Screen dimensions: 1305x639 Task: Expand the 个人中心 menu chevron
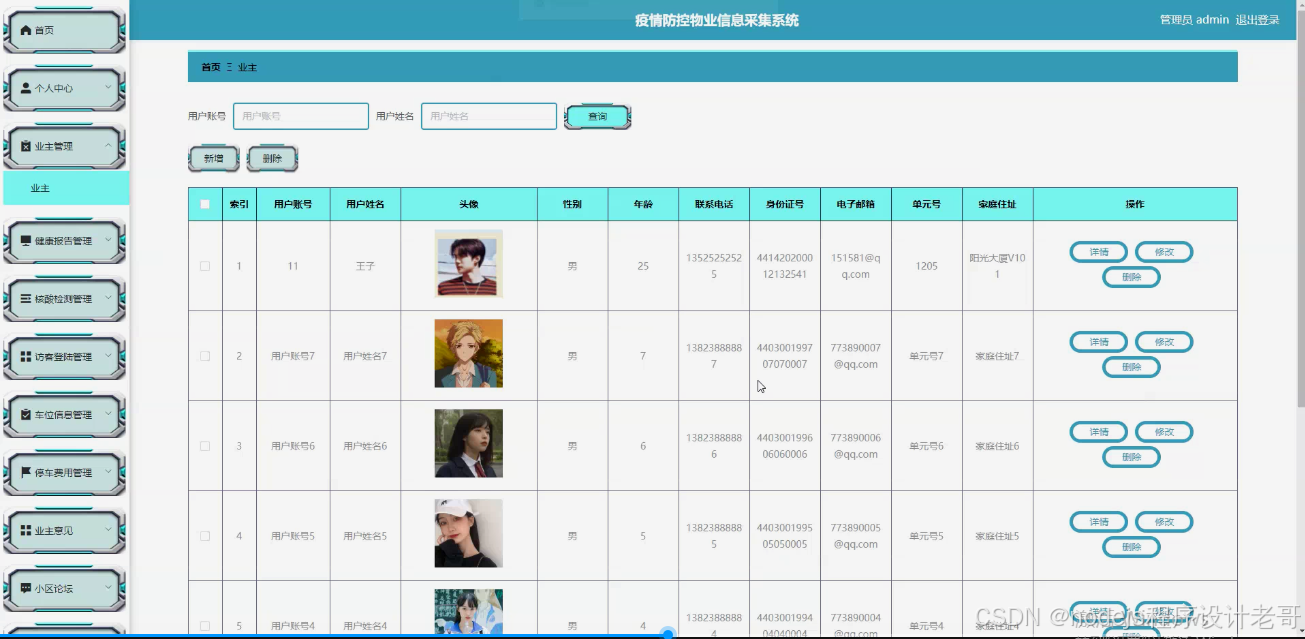click(109, 87)
